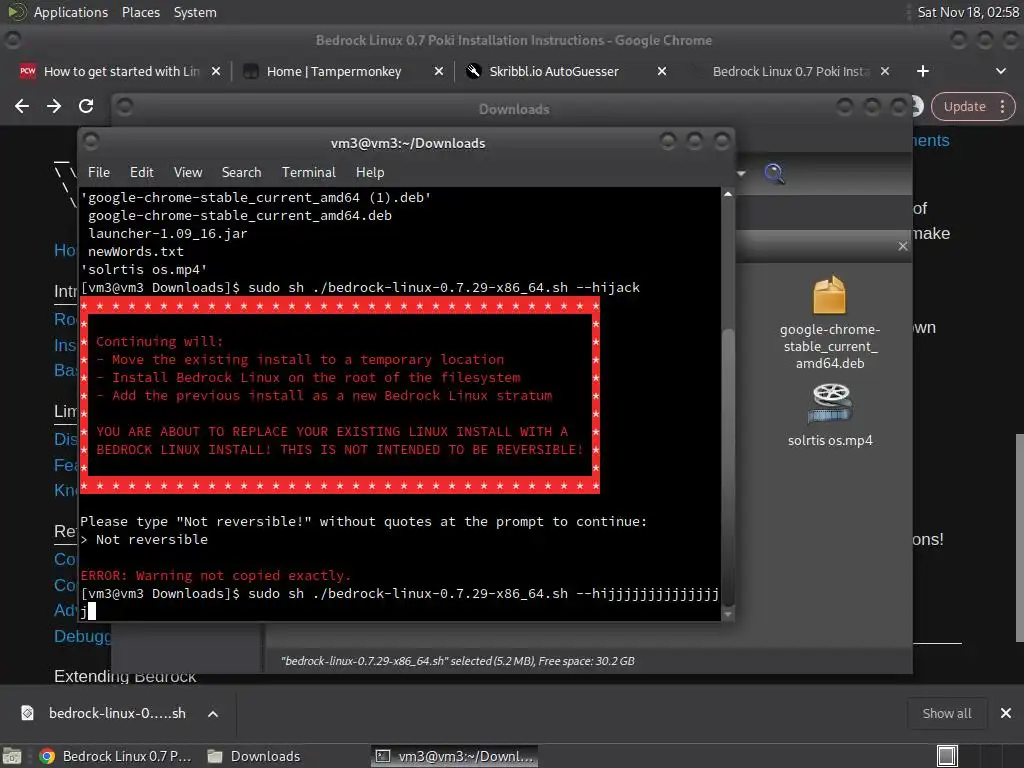Open dropdown arrow beside file manager search

click(741, 173)
